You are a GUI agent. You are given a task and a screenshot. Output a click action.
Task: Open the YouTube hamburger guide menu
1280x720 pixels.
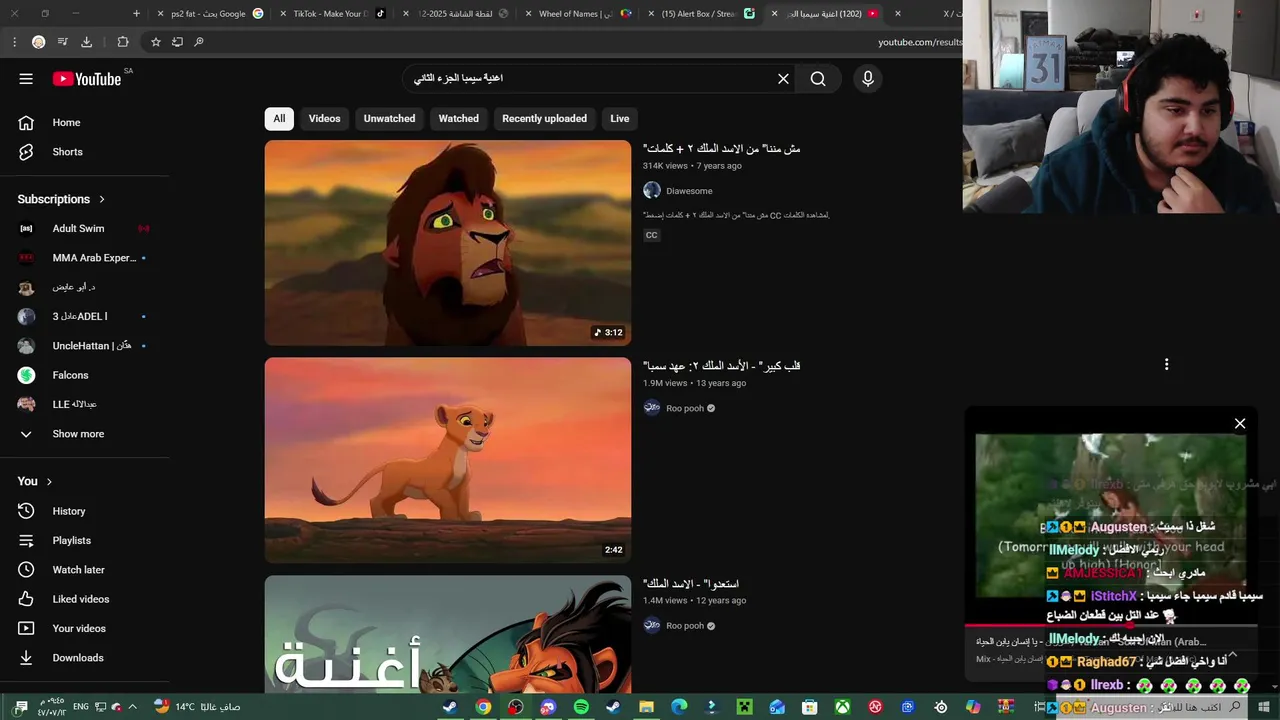coord(26,79)
